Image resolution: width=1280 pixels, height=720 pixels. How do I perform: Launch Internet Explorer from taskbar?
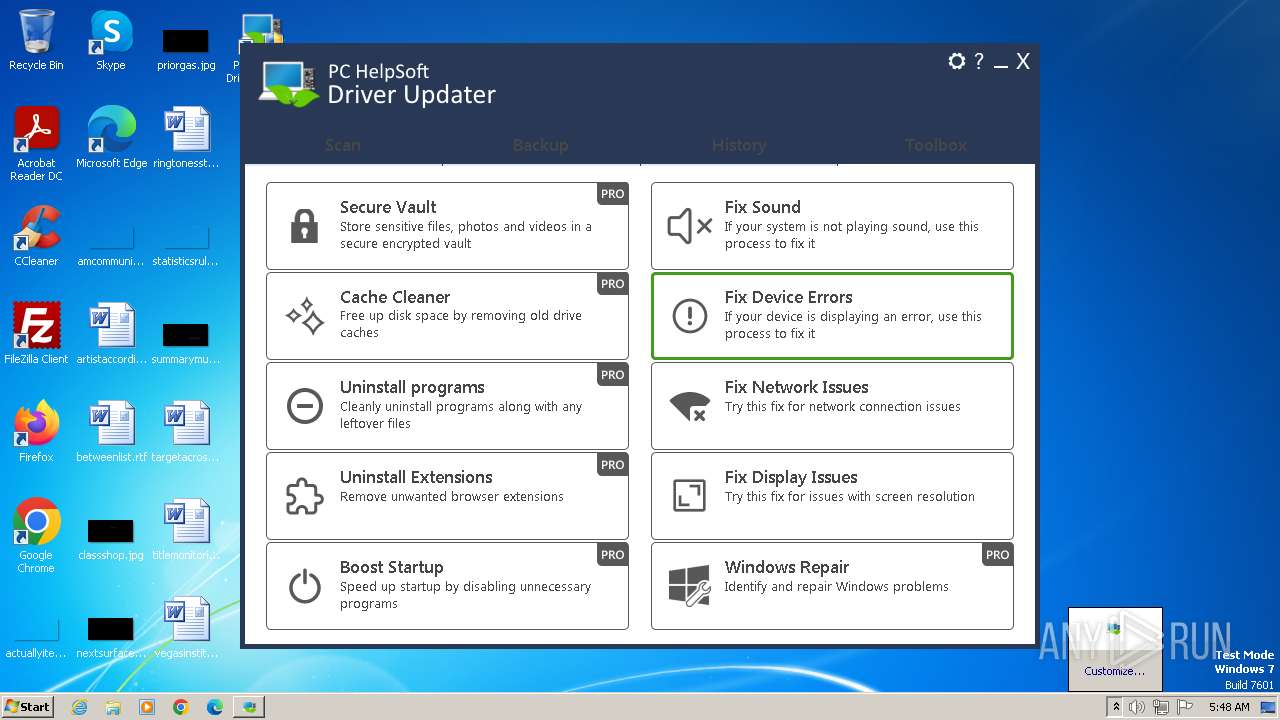tap(79, 707)
